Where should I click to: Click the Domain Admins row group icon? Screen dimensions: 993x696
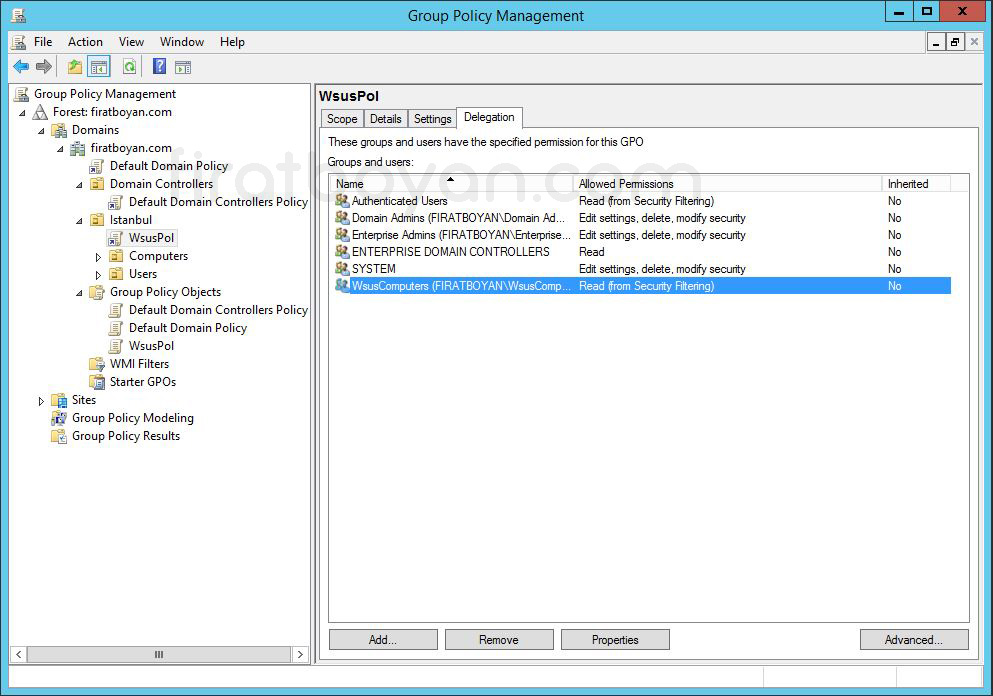point(343,218)
